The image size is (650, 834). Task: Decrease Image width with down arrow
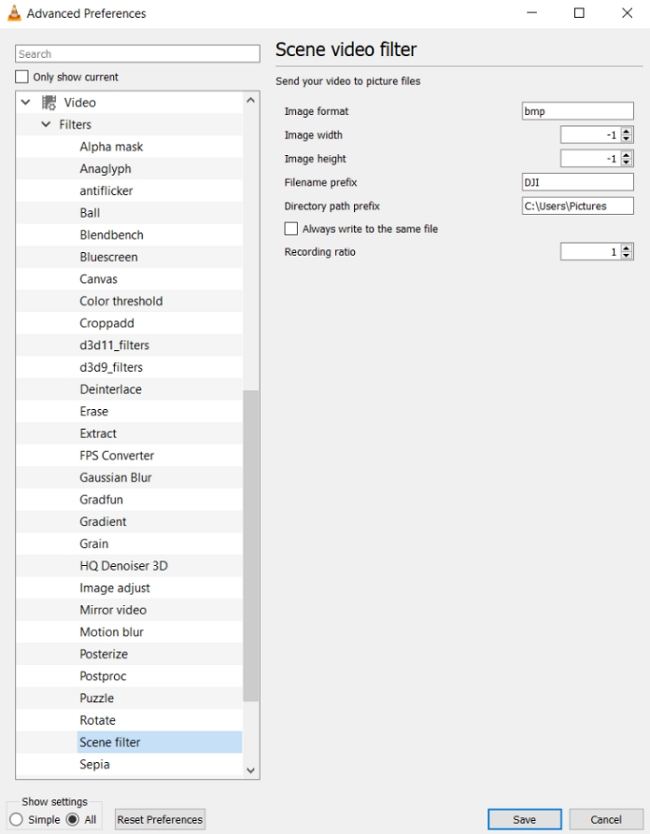click(x=627, y=139)
